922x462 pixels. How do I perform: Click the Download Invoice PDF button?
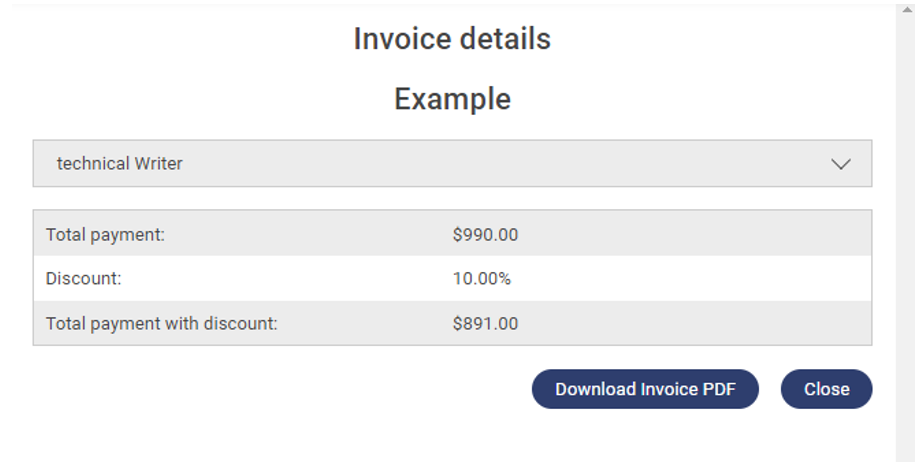645,389
